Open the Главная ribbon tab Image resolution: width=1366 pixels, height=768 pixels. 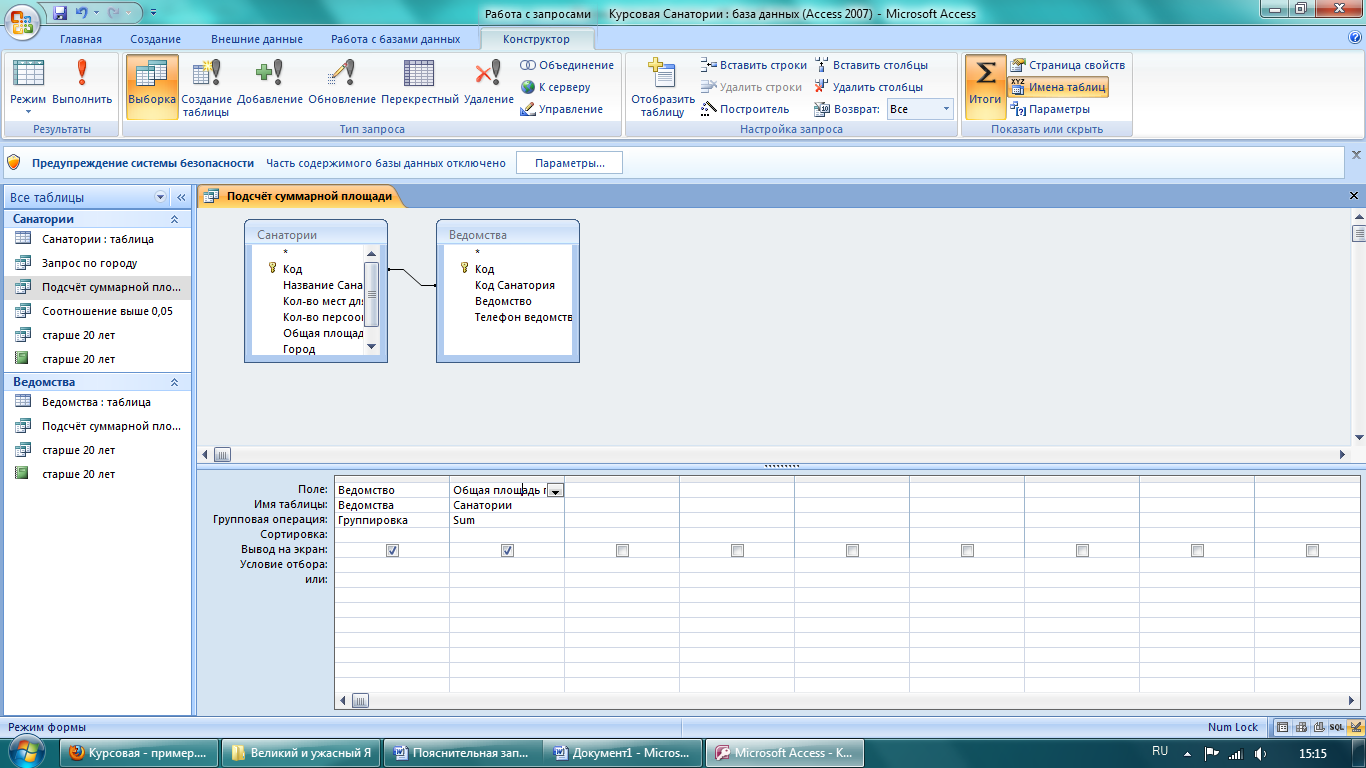pos(81,39)
